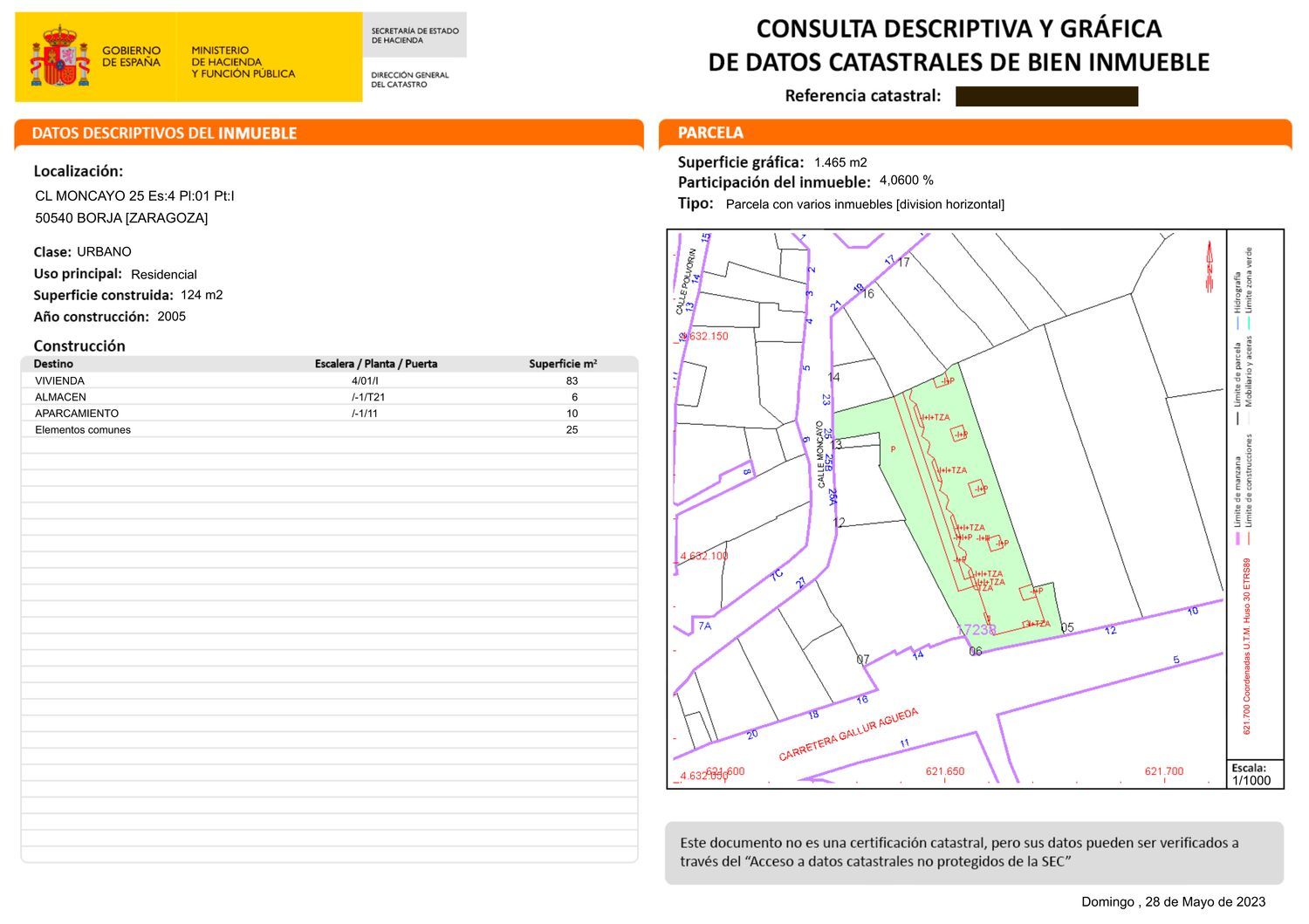Click the '4/01/I' cell in VIVIENDA row

[x=365, y=380]
